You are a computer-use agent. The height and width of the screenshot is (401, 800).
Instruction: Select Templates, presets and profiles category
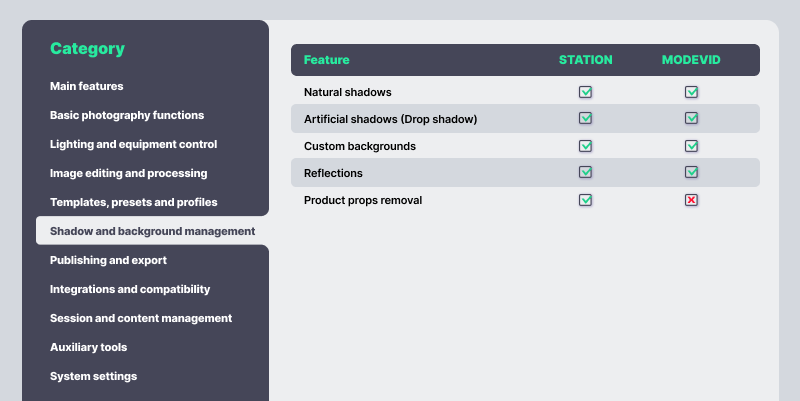coord(133,202)
